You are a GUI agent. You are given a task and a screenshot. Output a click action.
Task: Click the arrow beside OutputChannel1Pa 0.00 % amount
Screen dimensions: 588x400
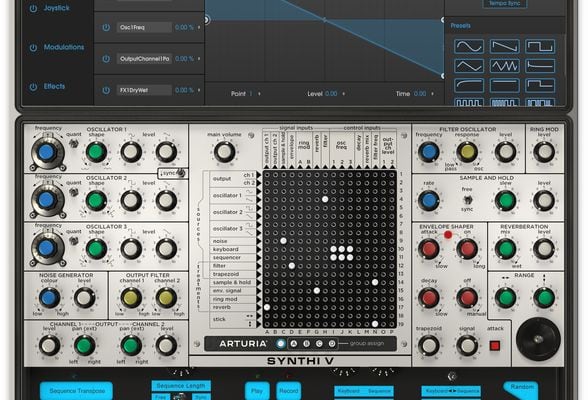pos(199,59)
